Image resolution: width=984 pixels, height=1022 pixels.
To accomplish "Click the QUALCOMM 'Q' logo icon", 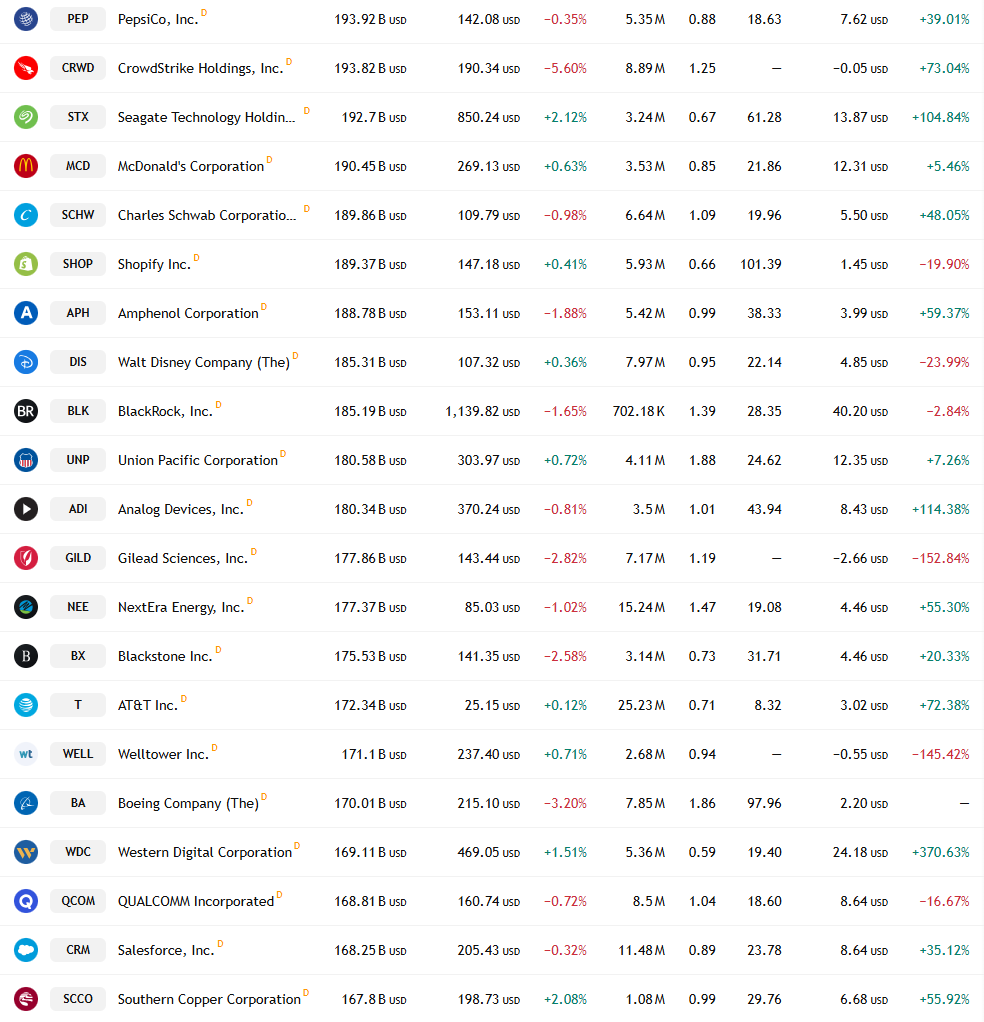I will click(26, 901).
